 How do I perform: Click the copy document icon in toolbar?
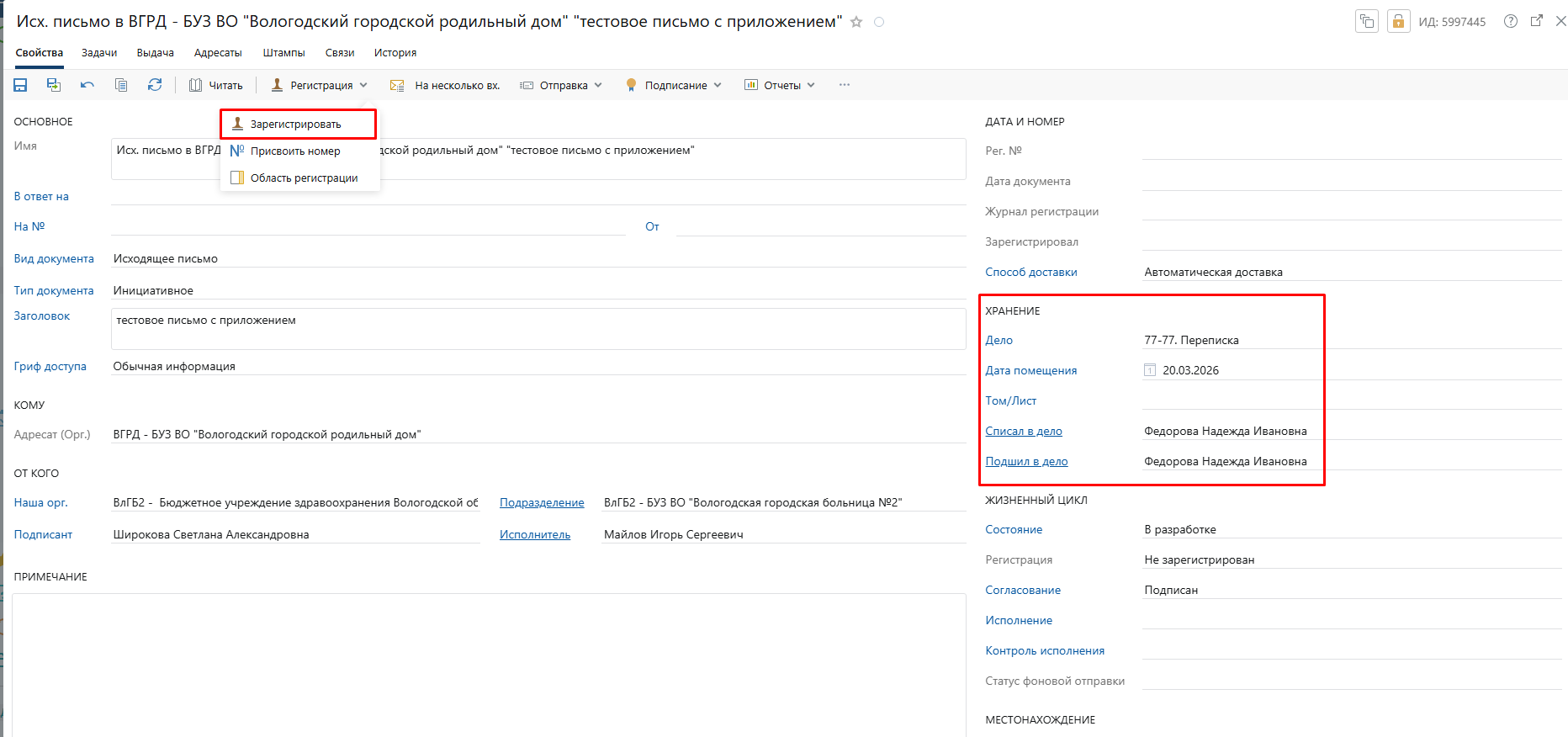pyautogui.click(x=121, y=85)
